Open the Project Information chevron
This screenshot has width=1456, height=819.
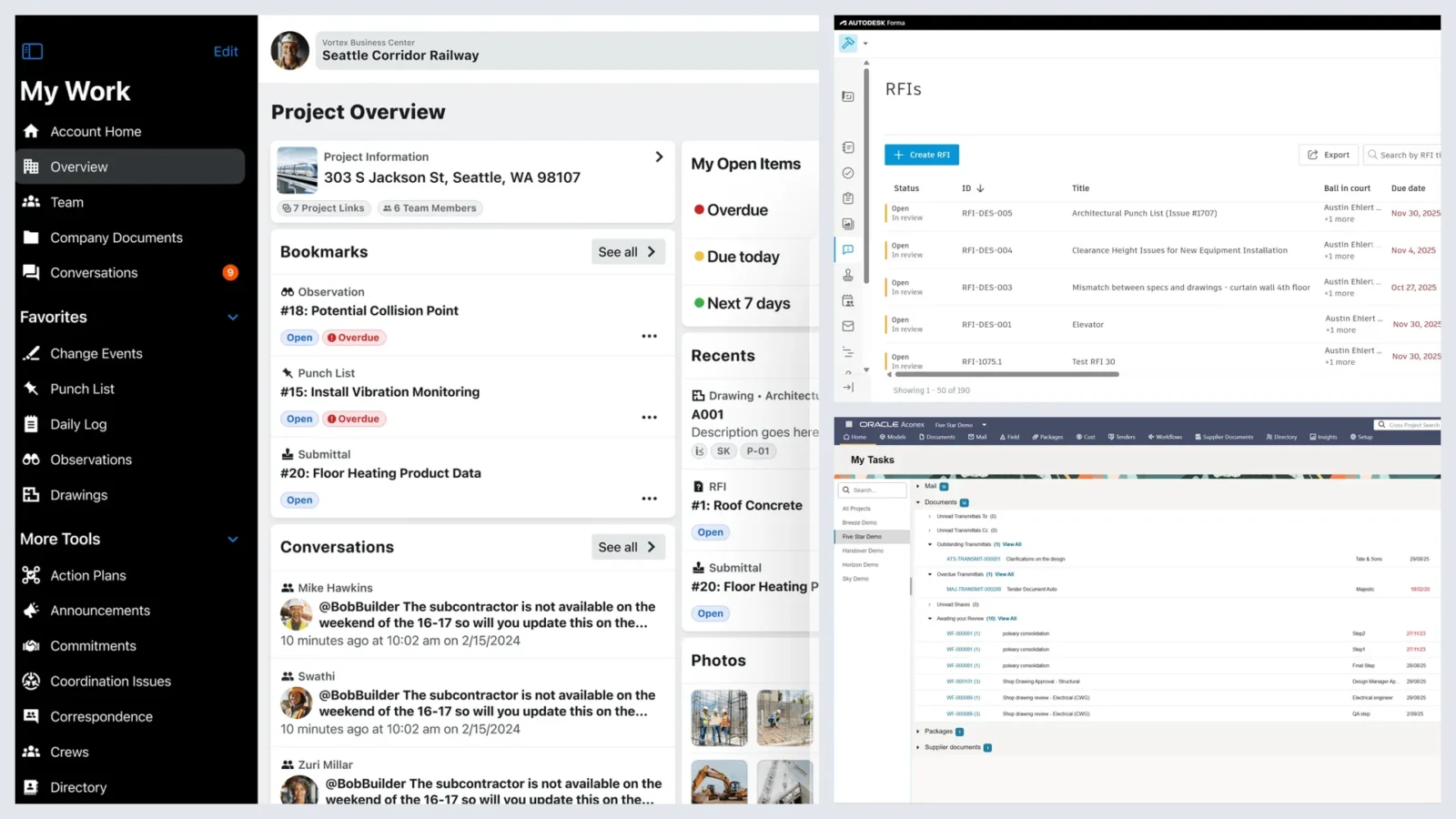(660, 157)
